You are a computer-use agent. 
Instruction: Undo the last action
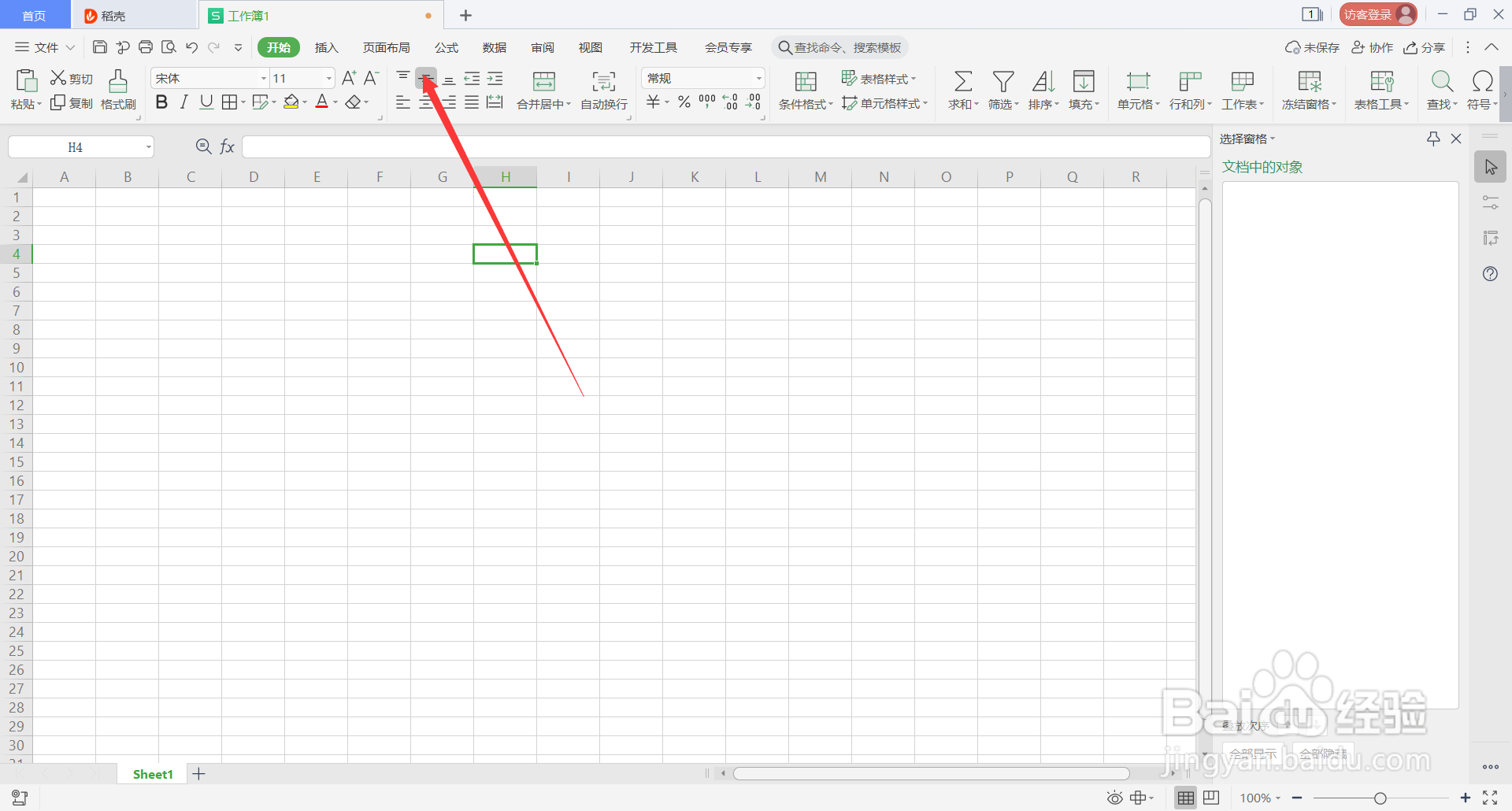[x=191, y=47]
